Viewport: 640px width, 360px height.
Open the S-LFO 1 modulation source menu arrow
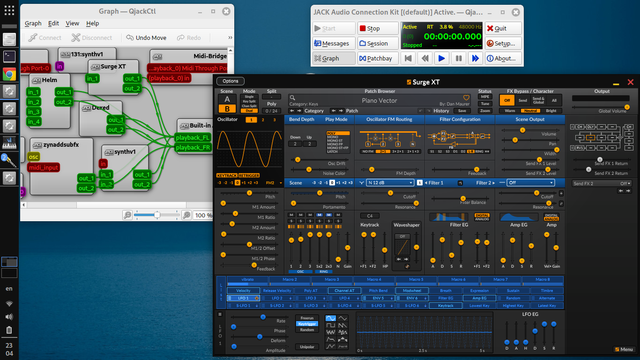tap(257, 305)
